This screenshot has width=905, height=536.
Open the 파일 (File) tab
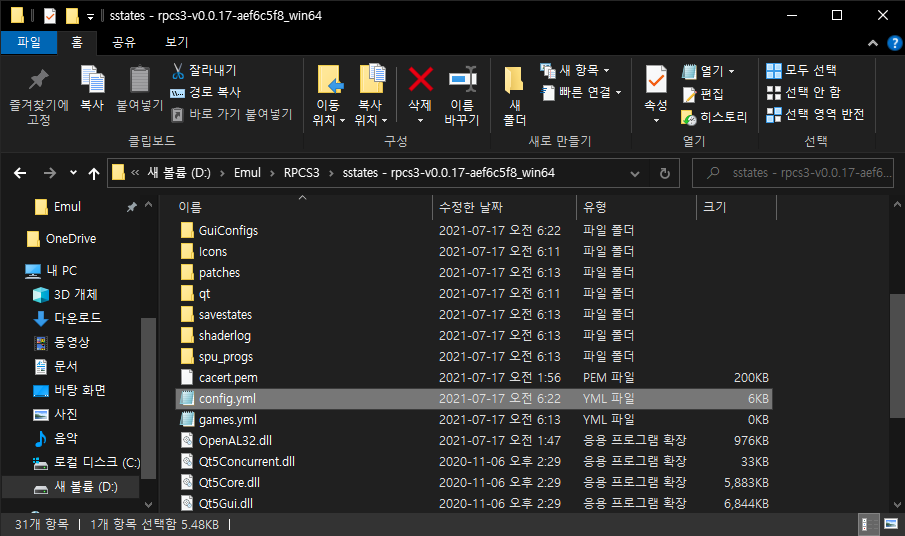point(29,42)
